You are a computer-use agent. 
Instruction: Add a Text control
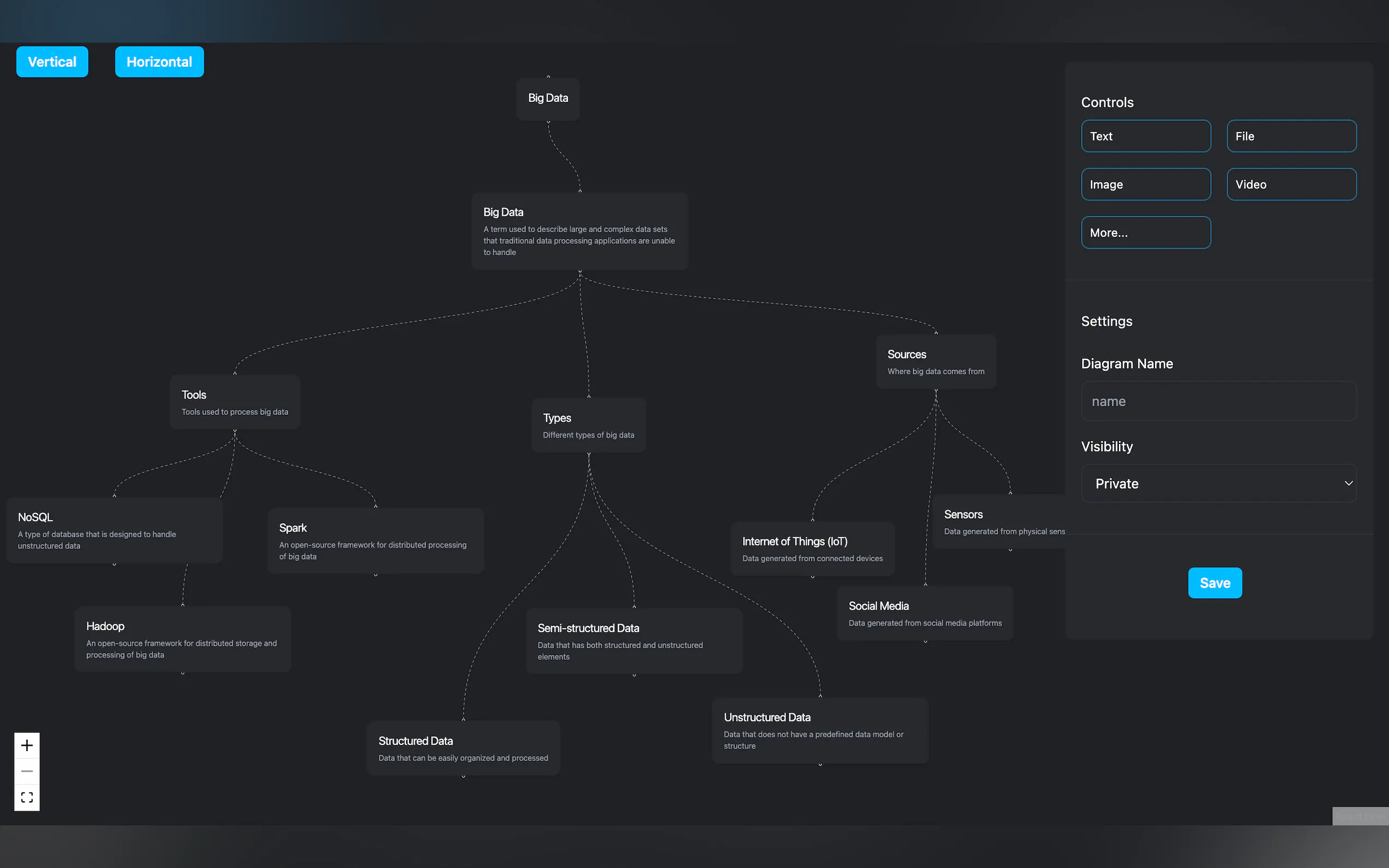1146,136
